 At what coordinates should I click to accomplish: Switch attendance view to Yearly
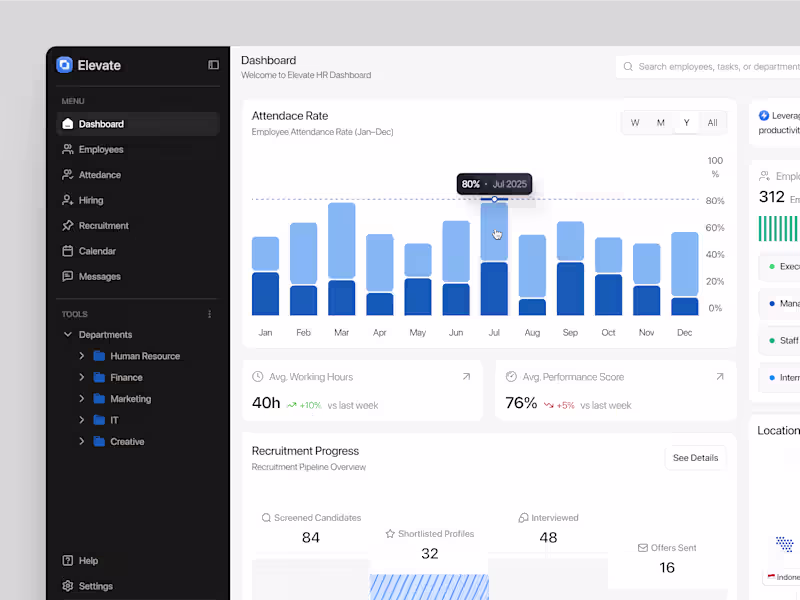click(686, 122)
